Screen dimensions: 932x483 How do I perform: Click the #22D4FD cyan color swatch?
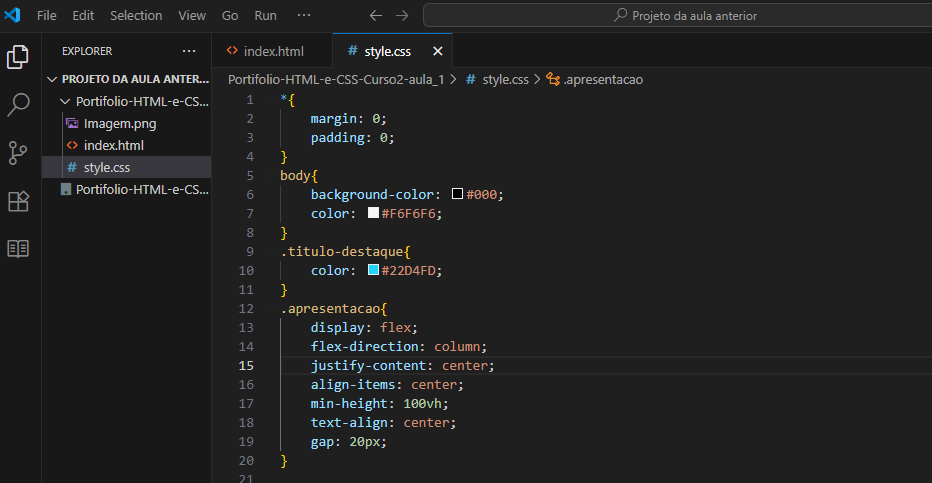(373, 270)
